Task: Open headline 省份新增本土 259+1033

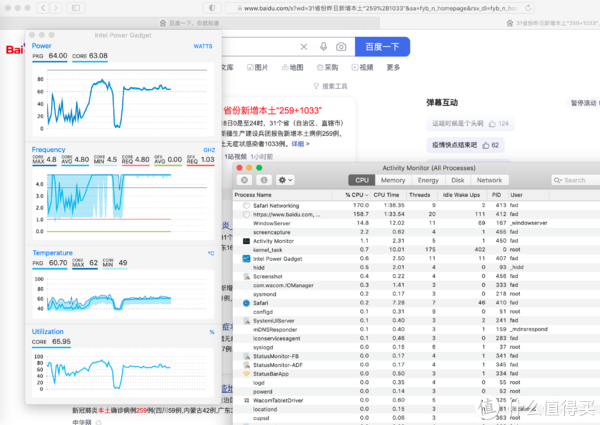Action: [x=273, y=111]
